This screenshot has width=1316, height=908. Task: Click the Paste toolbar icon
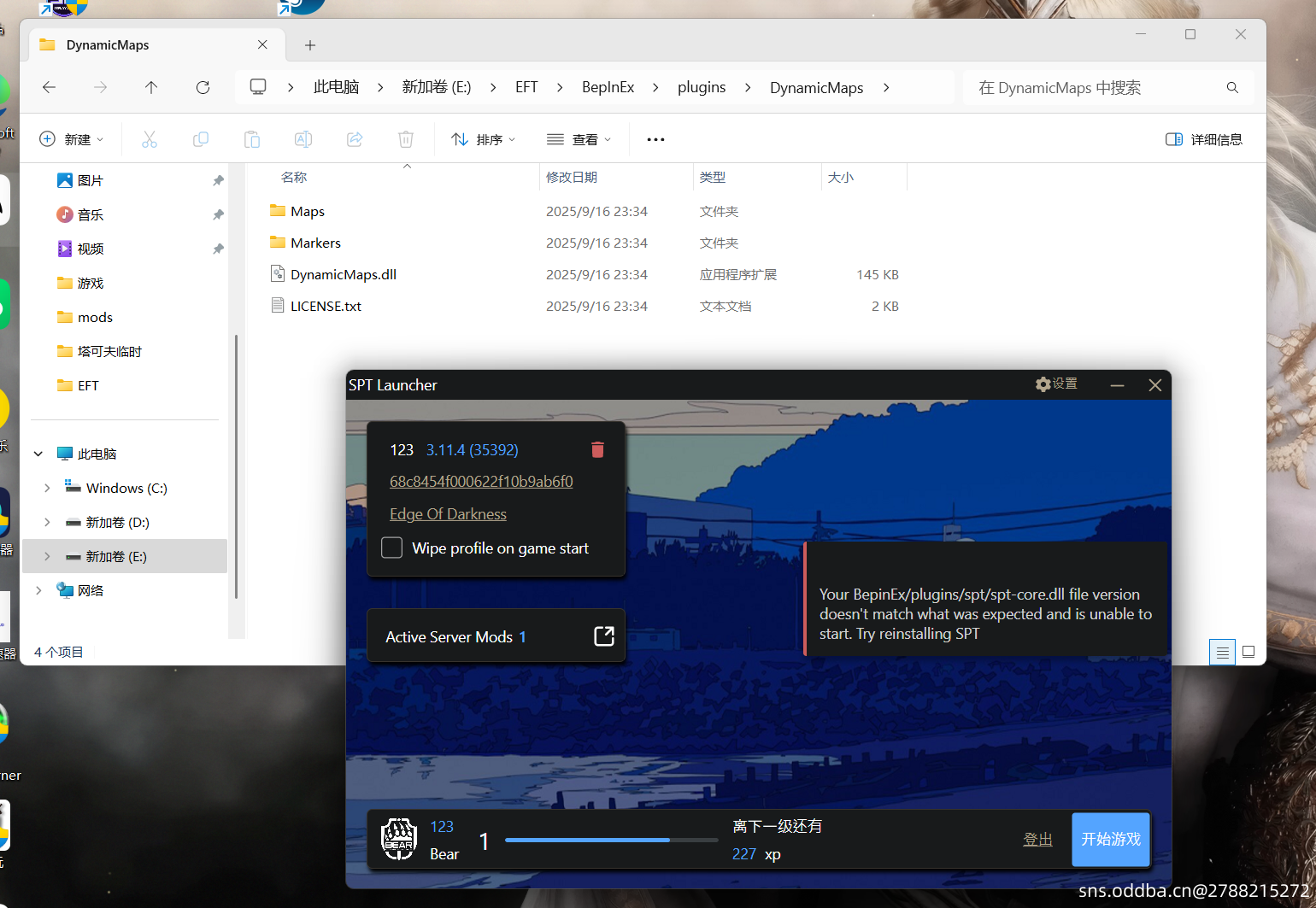click(x=252, y=139)
